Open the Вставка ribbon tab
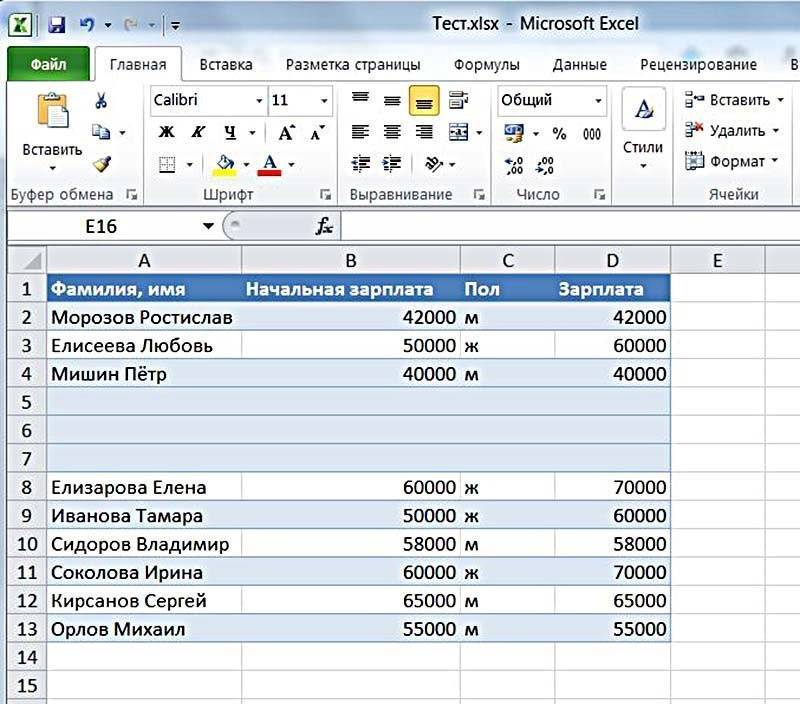Viewport: 800px width, 704px height. 226,65
